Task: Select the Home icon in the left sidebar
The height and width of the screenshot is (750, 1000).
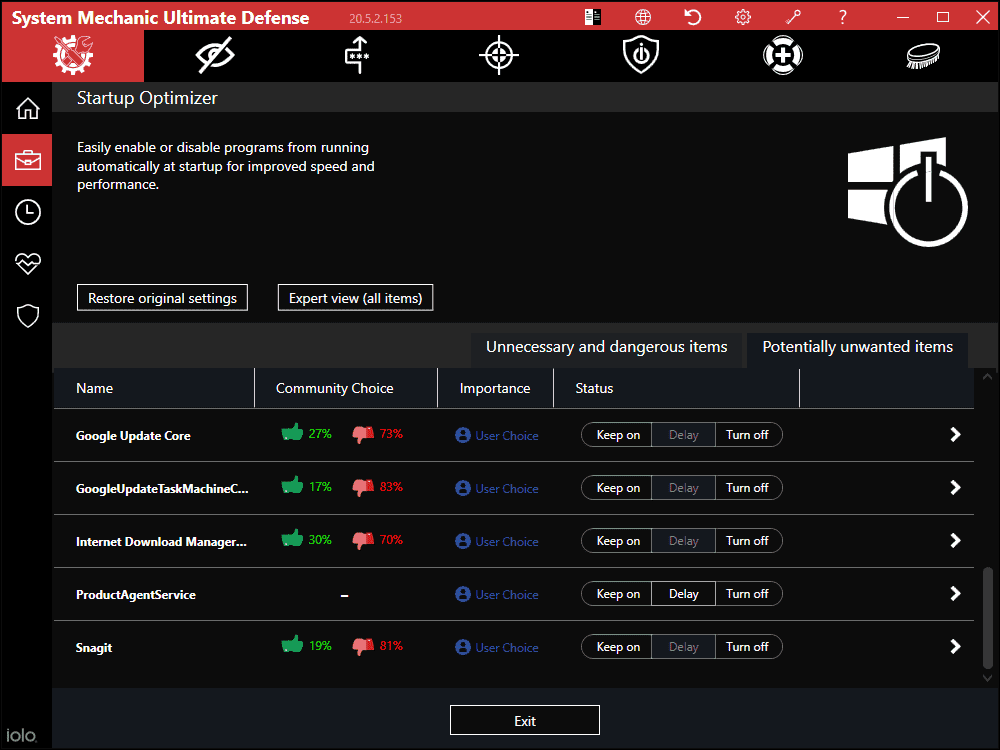Action: (27, 108)
